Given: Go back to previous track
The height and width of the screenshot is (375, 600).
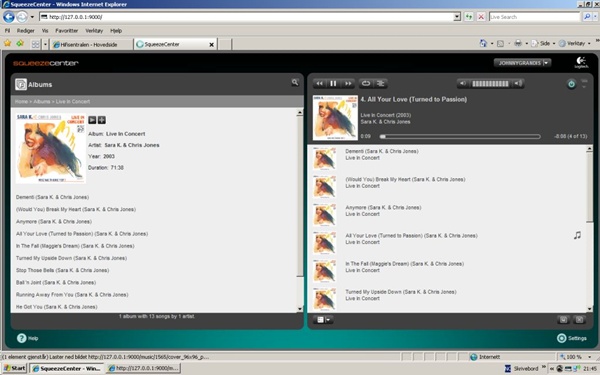Looking at the screenshot, I should pos(320,83).
